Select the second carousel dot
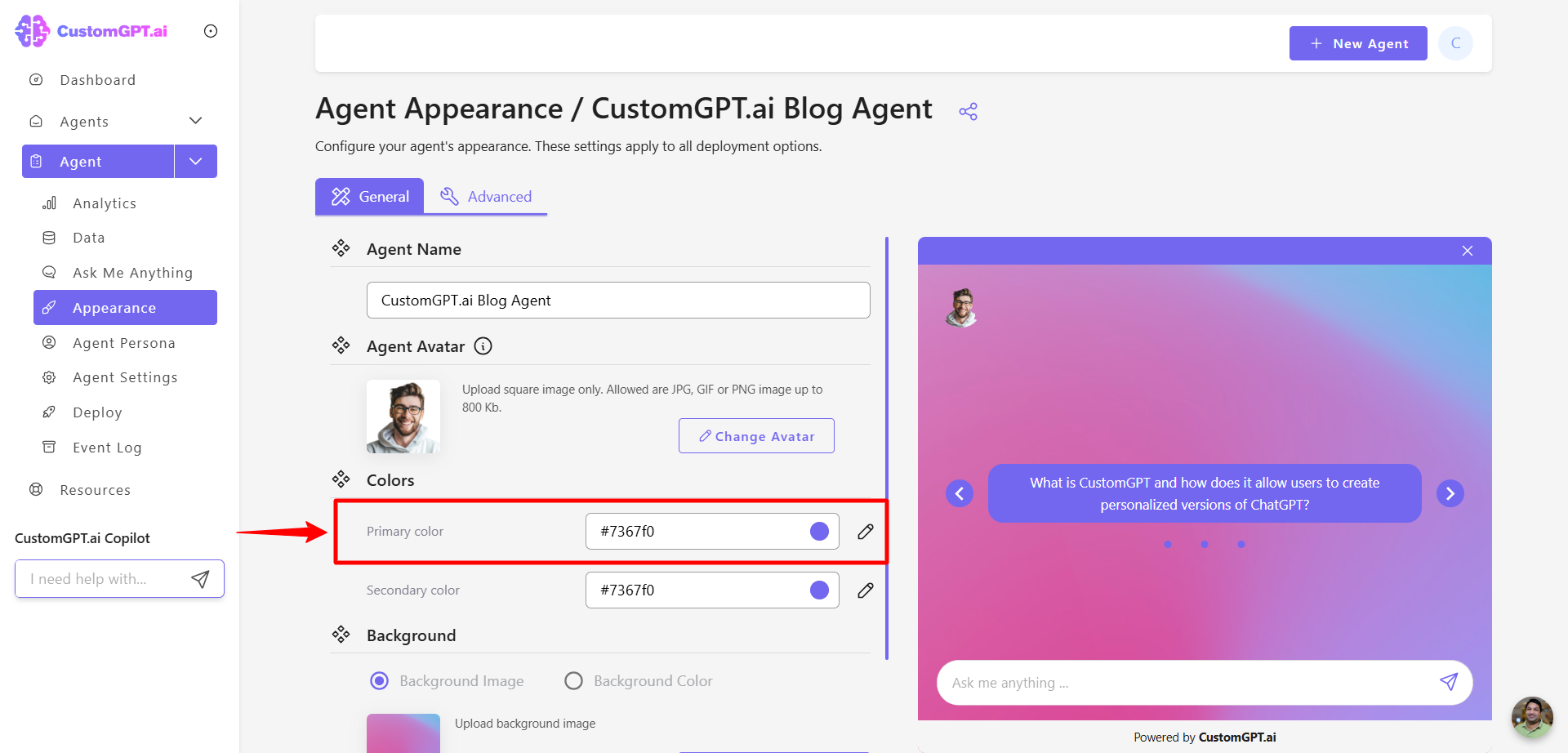This screenshot has width=1568, height=753. [x=1205, y=545]
